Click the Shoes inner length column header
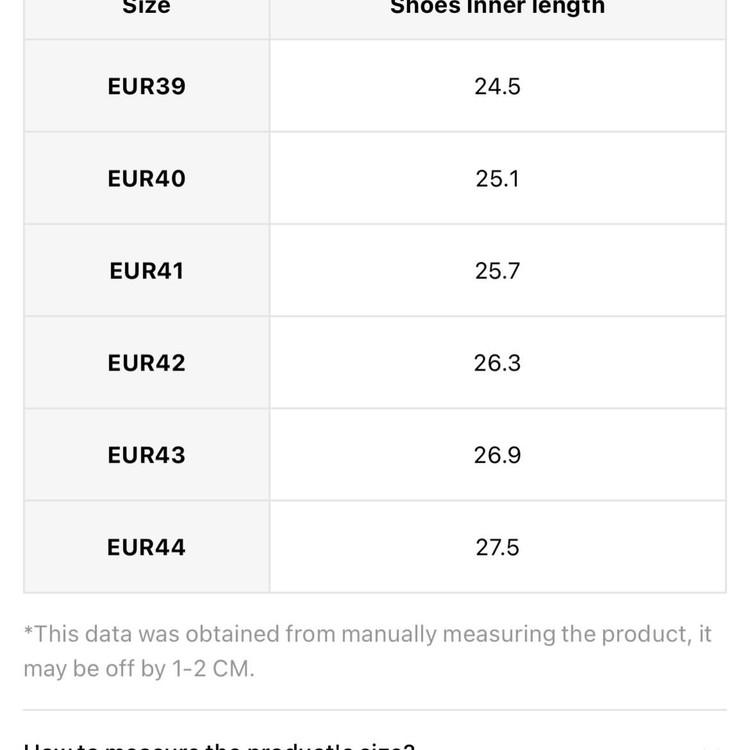 497,7
